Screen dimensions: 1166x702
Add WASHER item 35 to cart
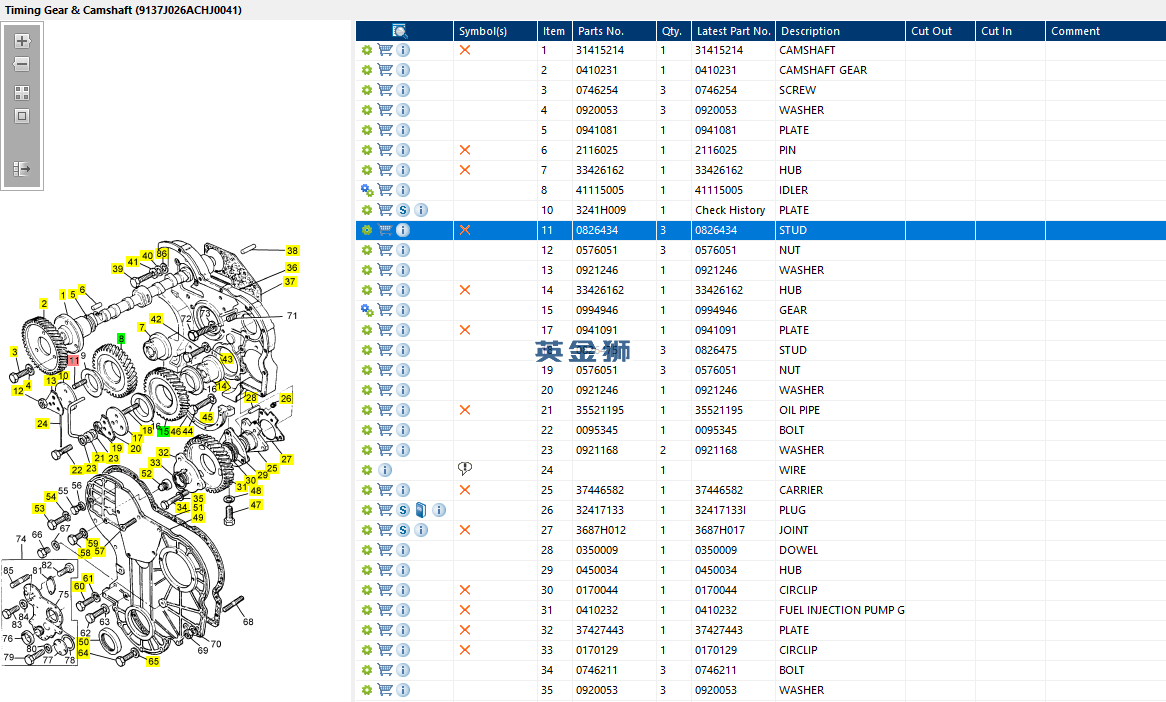point(385,689)
